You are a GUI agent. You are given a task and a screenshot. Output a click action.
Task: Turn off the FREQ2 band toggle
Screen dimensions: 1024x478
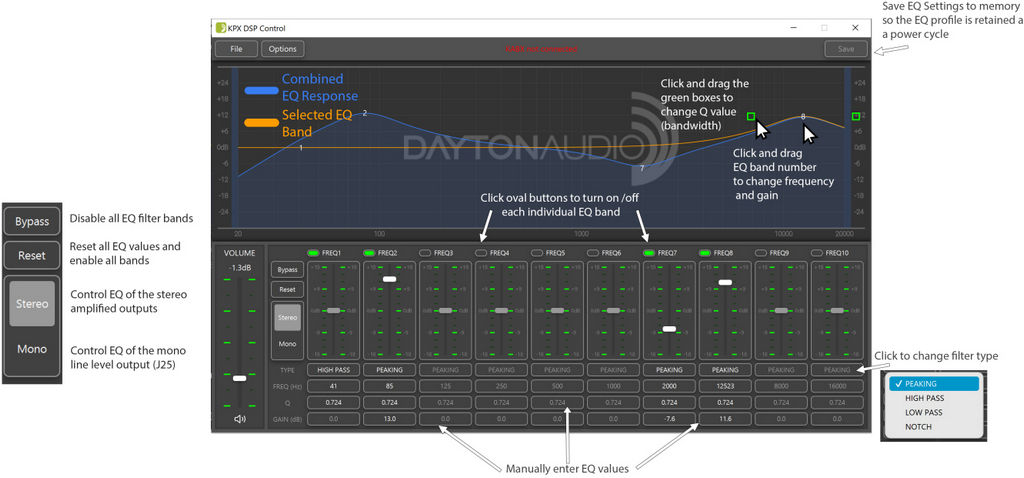(369, 252)
